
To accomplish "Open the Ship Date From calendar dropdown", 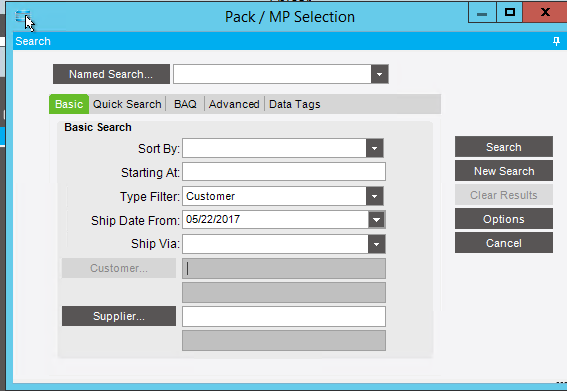I will click(x=376, y=220).
